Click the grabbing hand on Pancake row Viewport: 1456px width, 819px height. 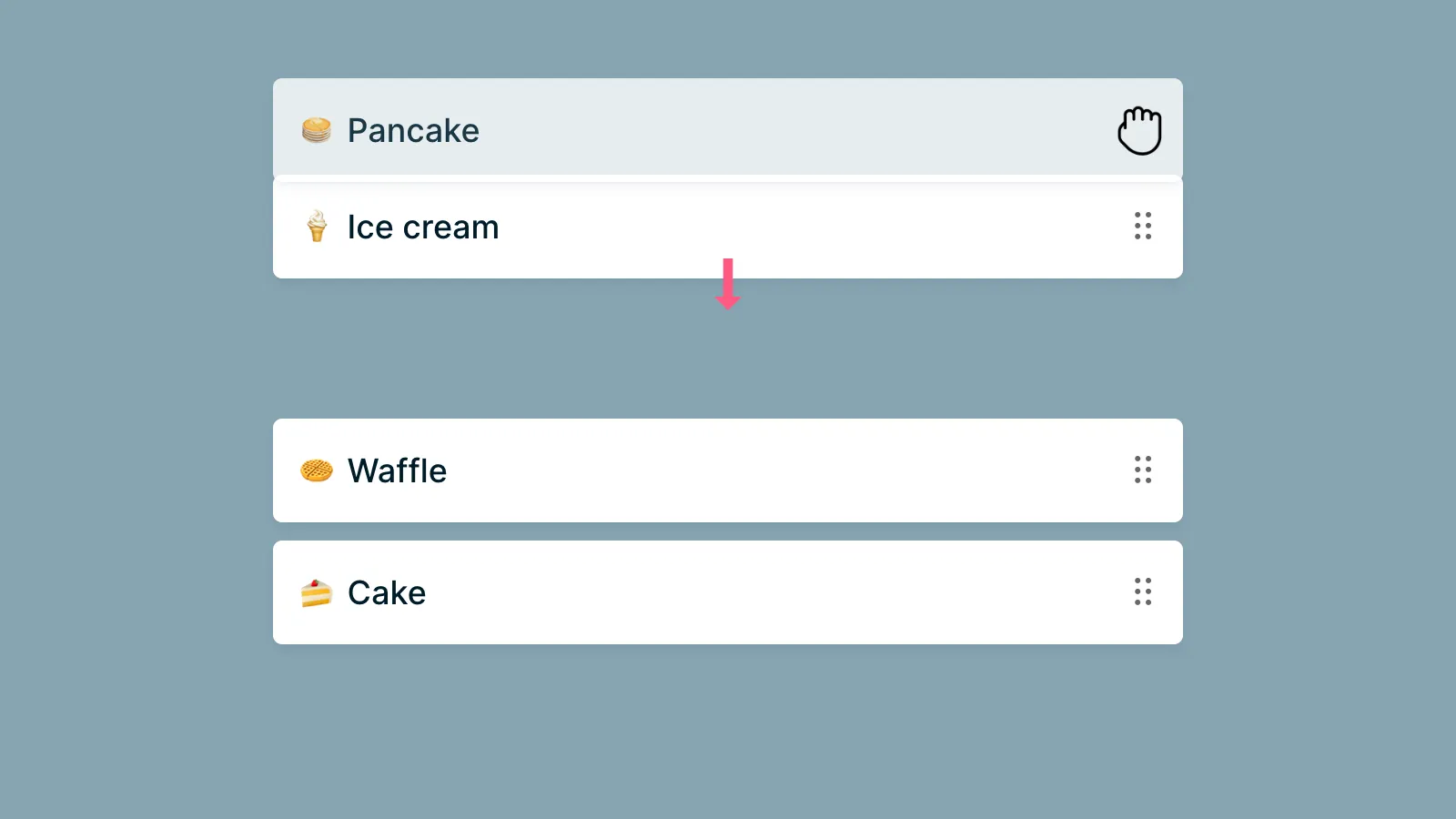click(x=1139, y=131)
